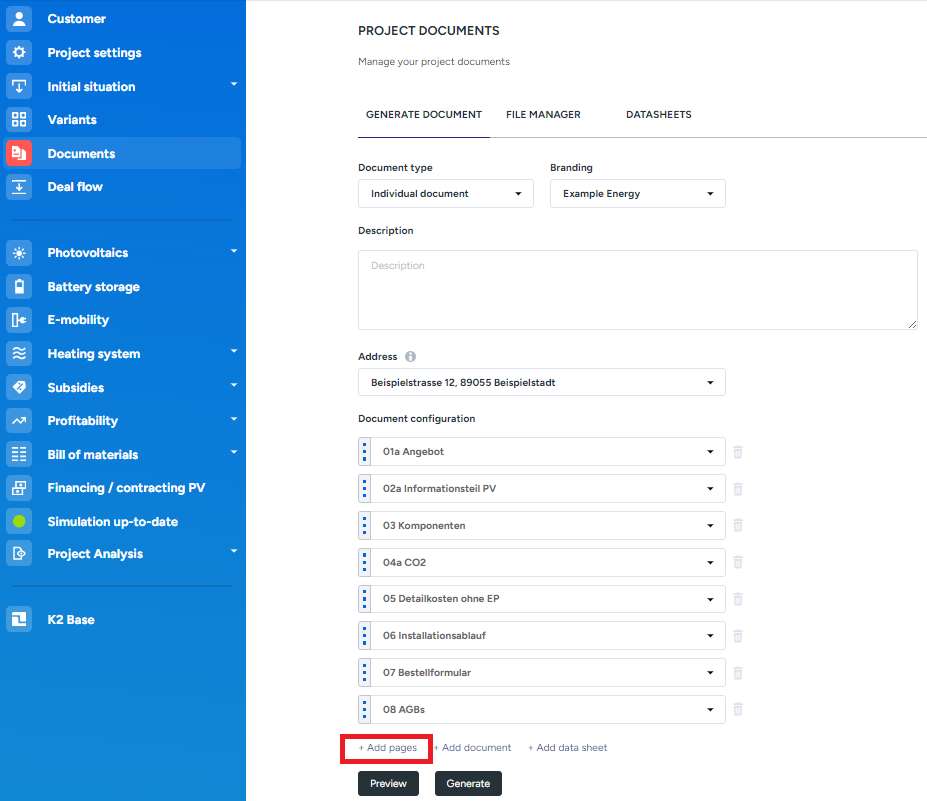
Task: Click the Customer person icon in sidebar
Action: point(19,19)
